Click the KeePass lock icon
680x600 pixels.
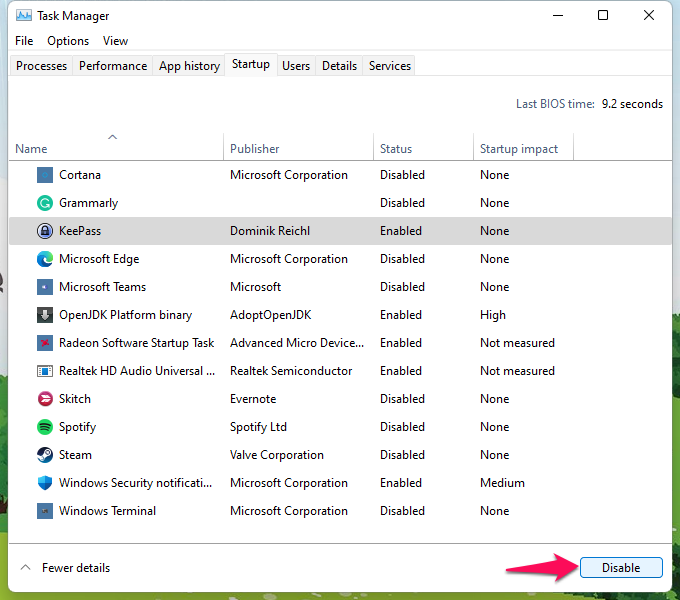[x=45, y=231]
